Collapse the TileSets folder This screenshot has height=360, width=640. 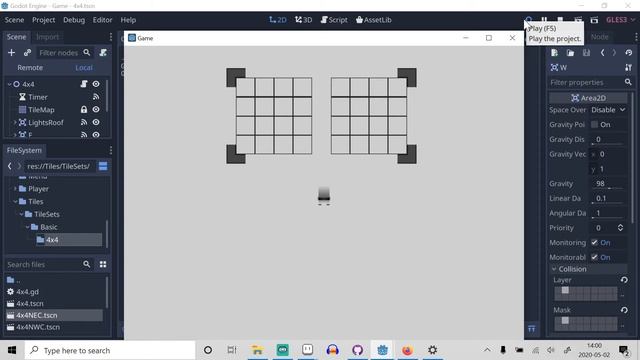(21, 214)
